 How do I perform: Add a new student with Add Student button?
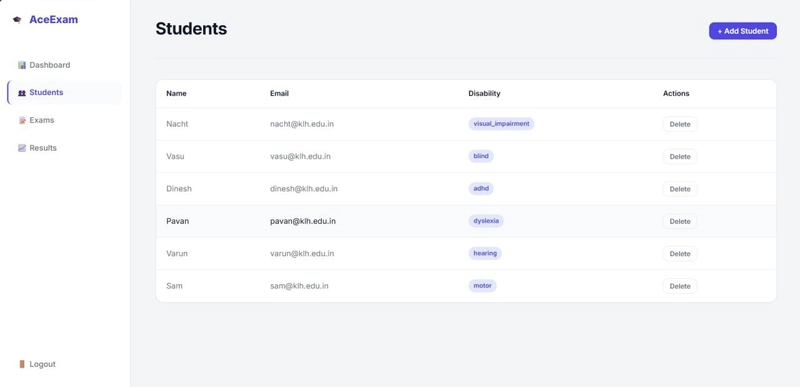pyautogui.click(x=742, y=31)
